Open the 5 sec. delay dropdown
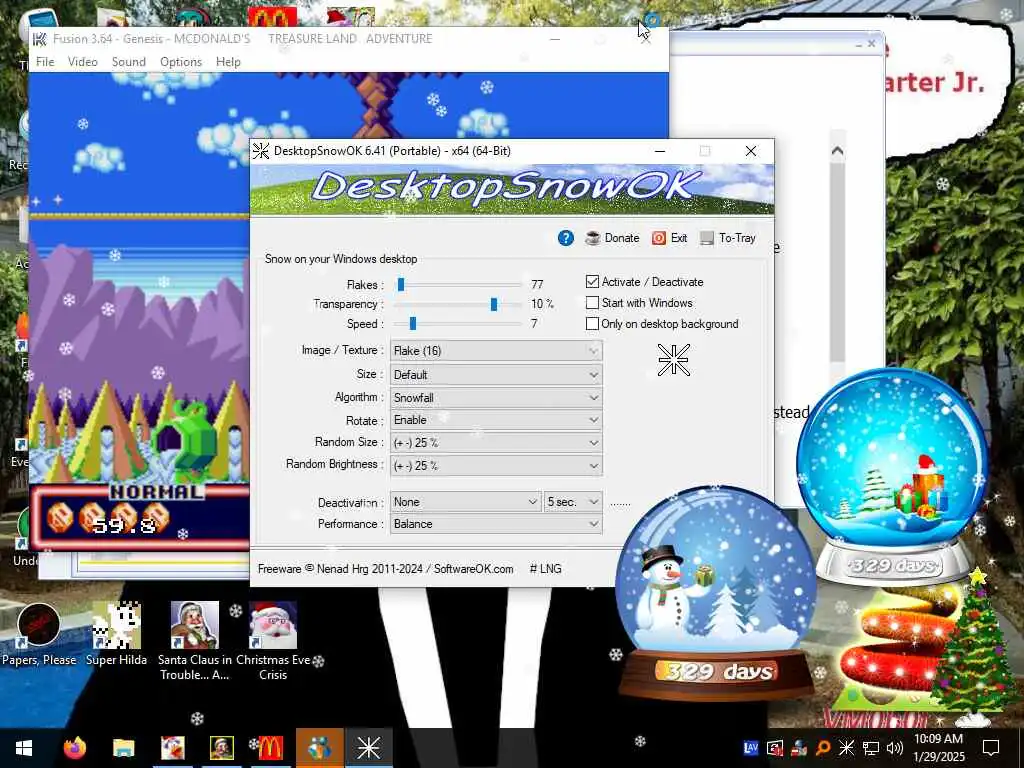 573,502
